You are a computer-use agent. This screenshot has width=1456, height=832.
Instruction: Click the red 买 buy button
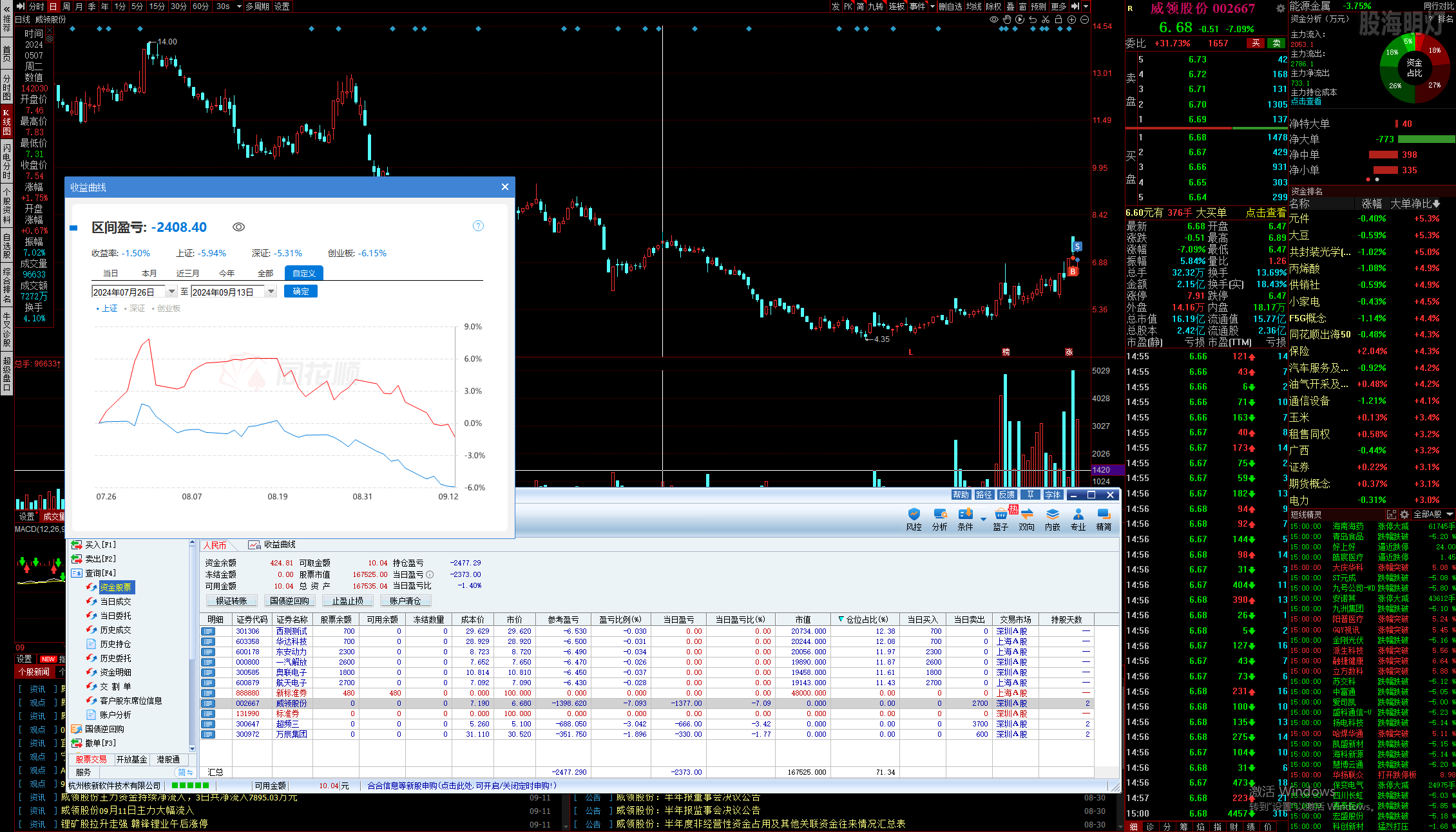tap(1256, 43)
